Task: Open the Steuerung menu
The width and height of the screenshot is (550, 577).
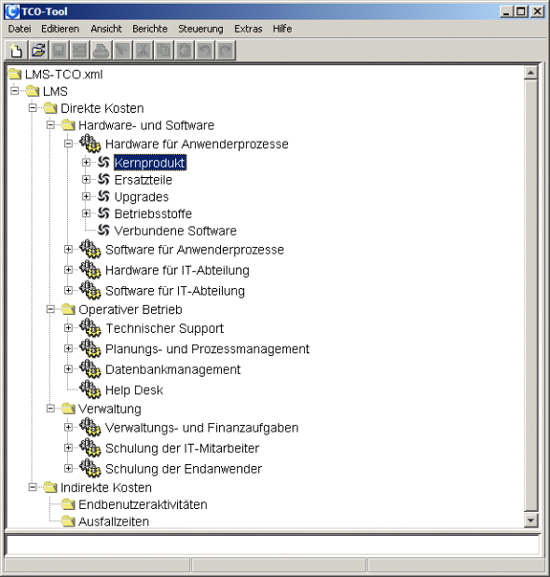Action: tap(201, 29)
